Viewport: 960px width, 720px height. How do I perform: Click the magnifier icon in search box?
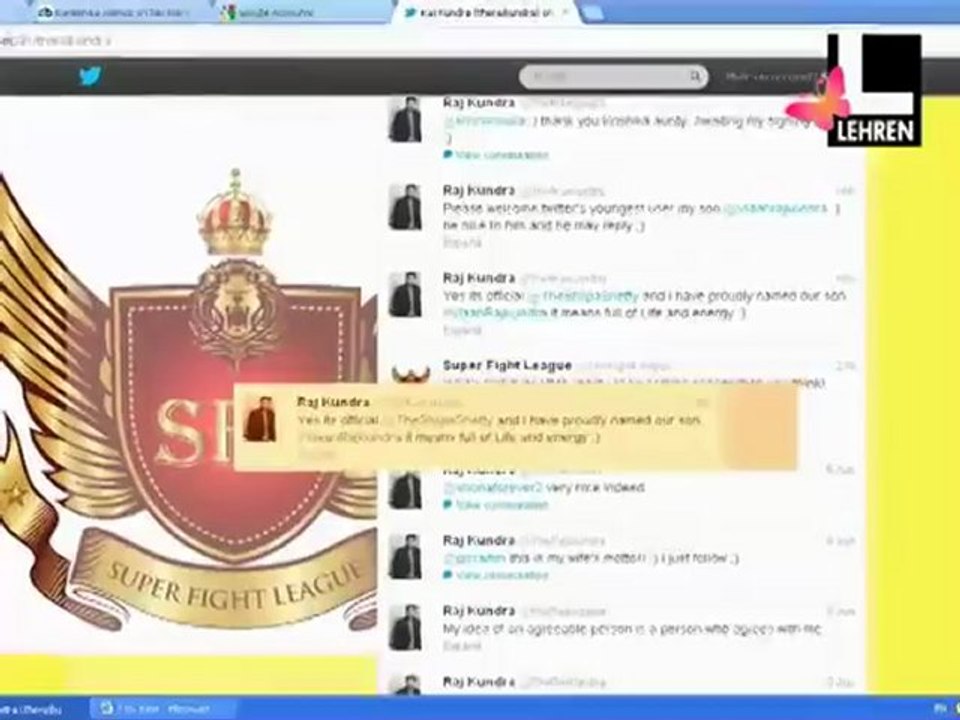695,77
